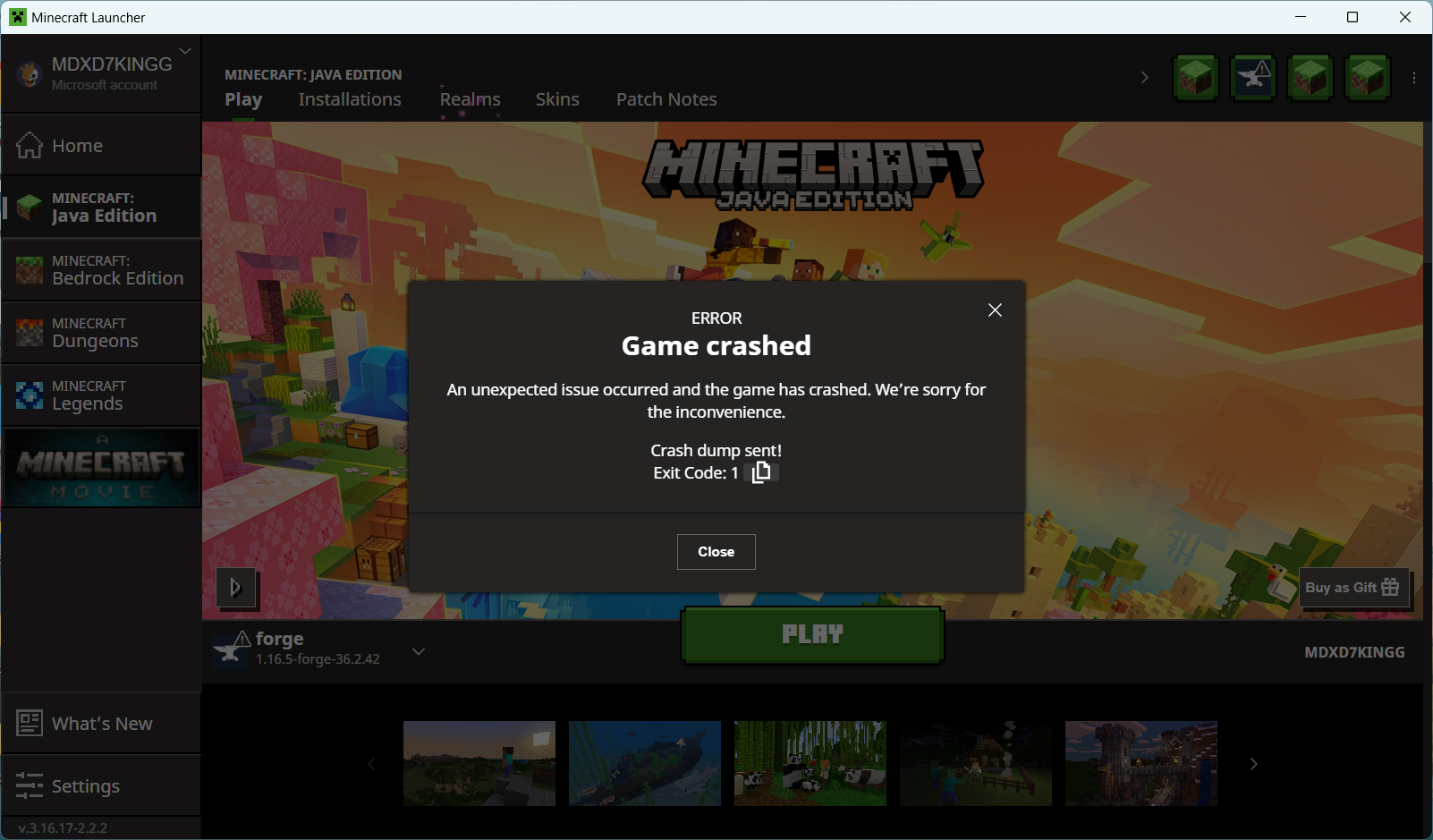Click the MDXD7KINGG account avatar
The image size is (1433, 840).
[29, 74]
